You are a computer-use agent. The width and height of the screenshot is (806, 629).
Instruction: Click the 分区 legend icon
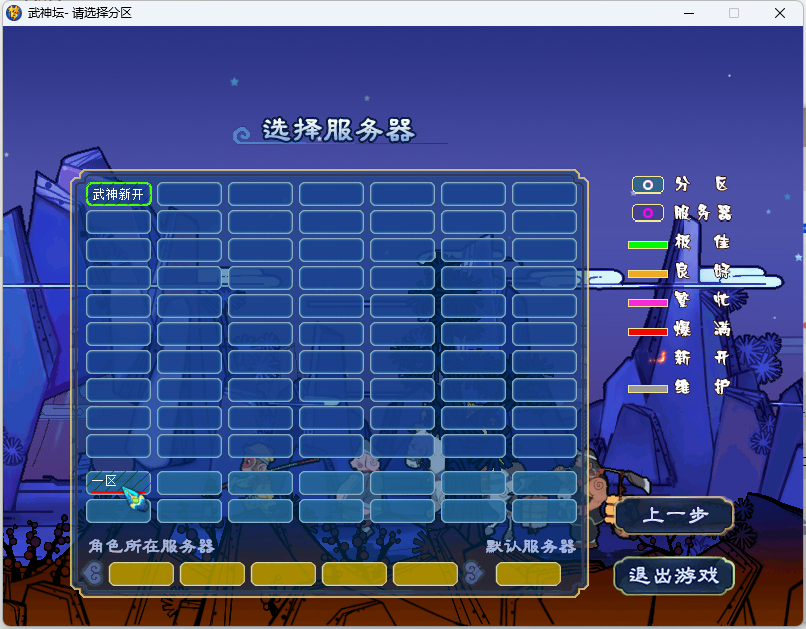[x=647, y=185]
